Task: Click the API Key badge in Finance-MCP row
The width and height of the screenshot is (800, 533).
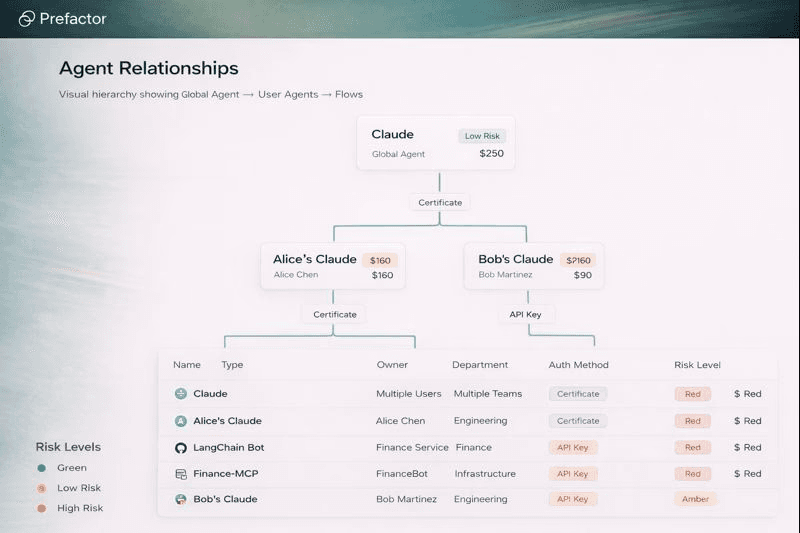Action: point(573,474)
